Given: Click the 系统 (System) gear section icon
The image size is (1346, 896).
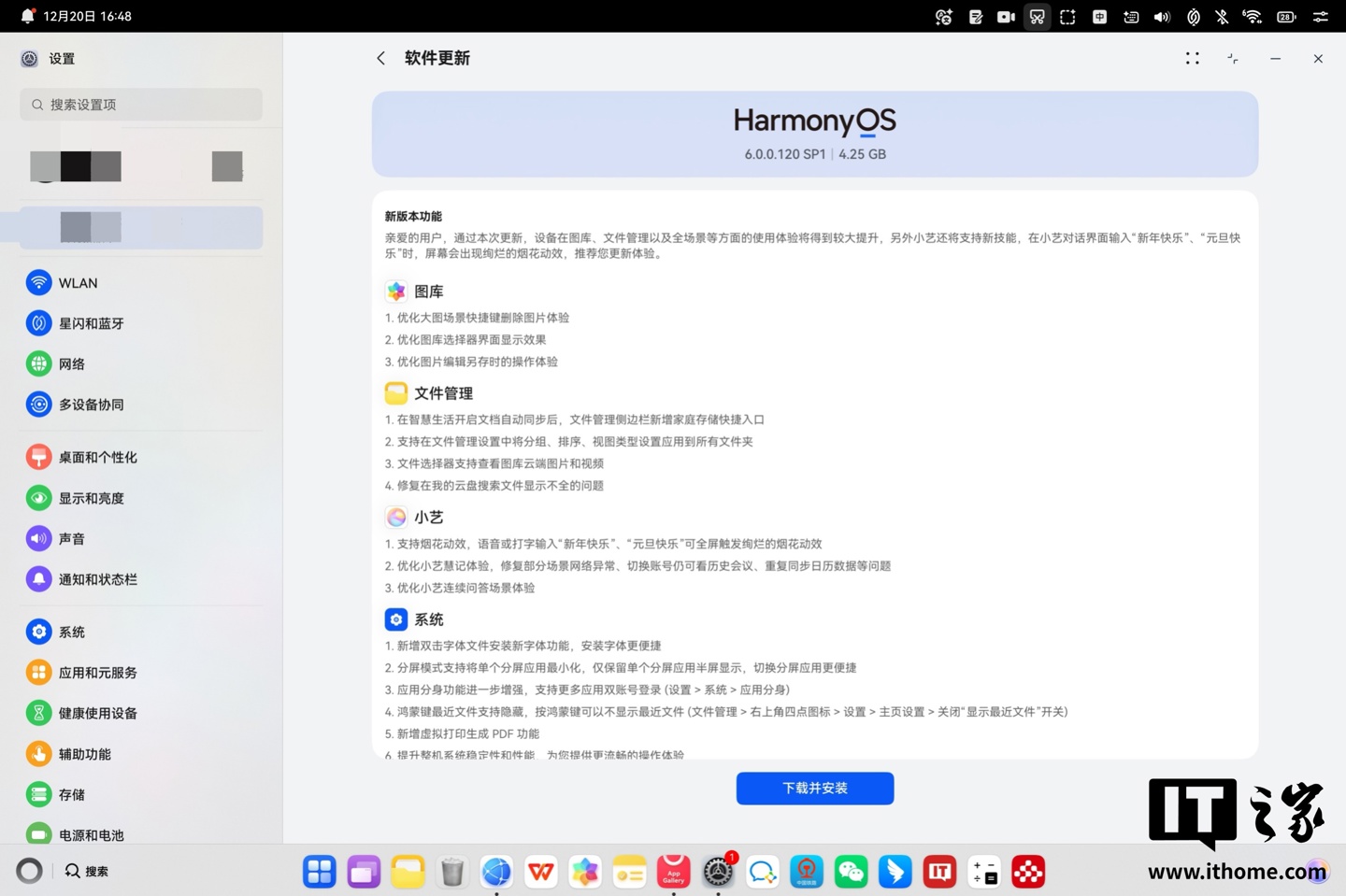Looking at the screenshot, I should coord(396,619).
